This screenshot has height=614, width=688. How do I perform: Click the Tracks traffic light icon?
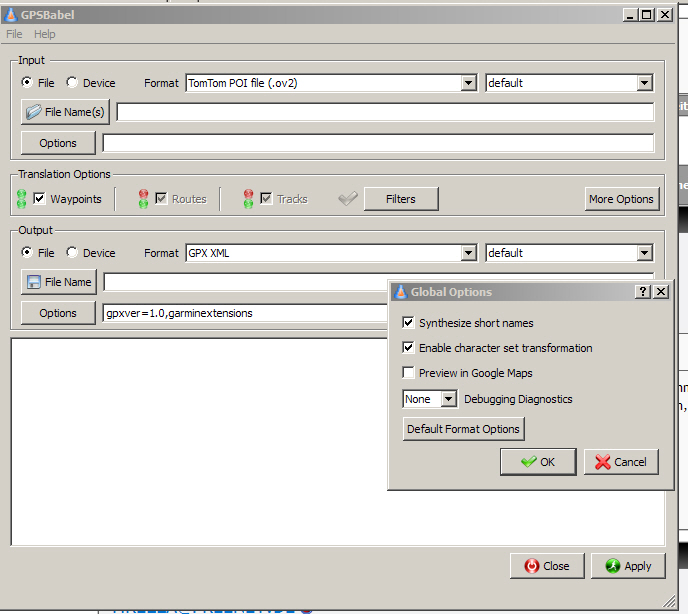coord(248,199)
